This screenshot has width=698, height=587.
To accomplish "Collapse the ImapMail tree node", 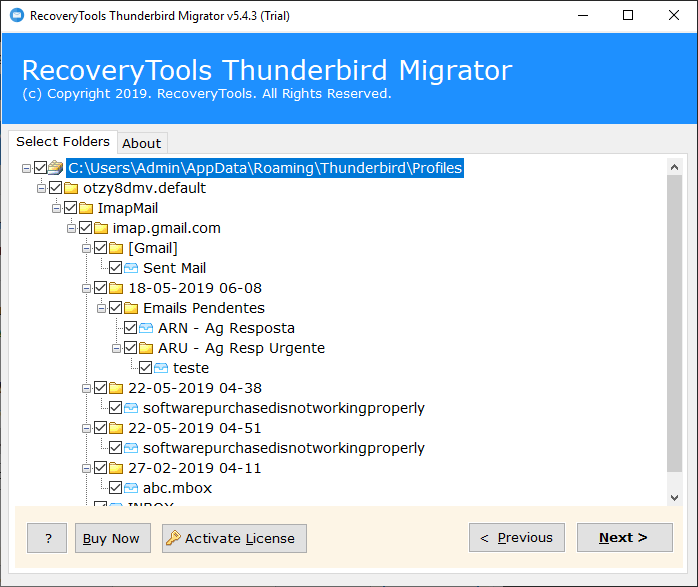I will [57, 208].
